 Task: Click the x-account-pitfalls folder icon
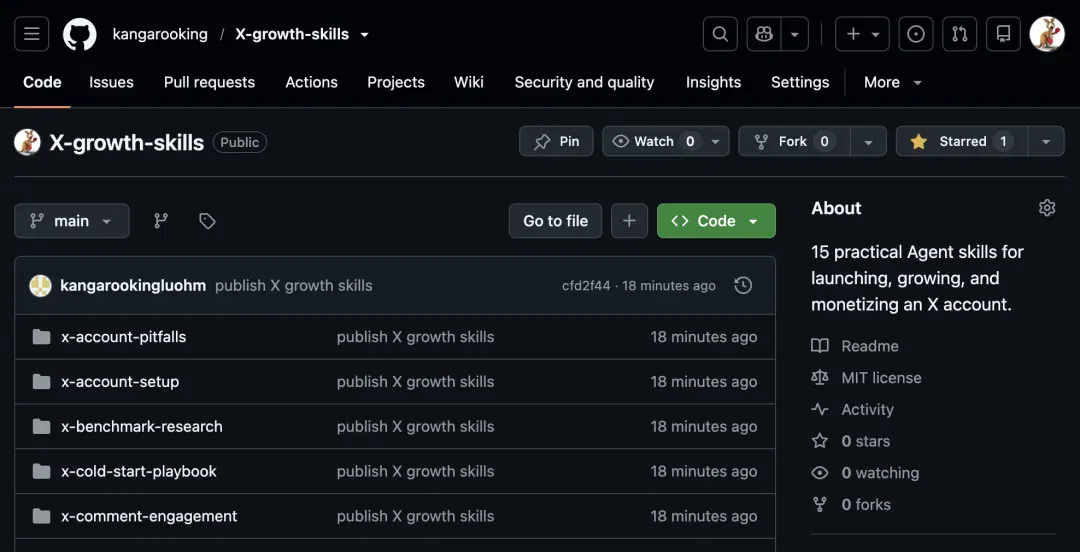point(41,337)
